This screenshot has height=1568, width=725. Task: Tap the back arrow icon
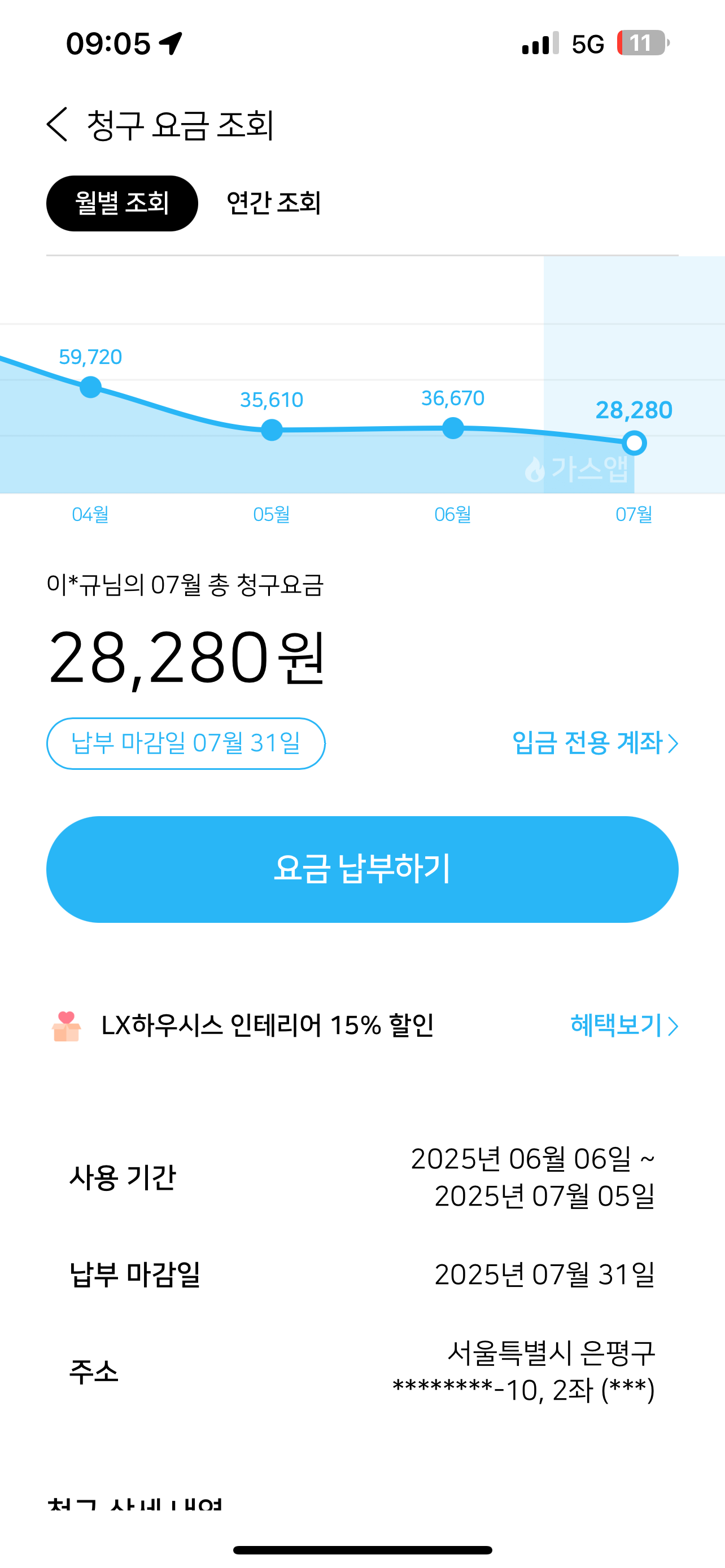click(58, 125)
